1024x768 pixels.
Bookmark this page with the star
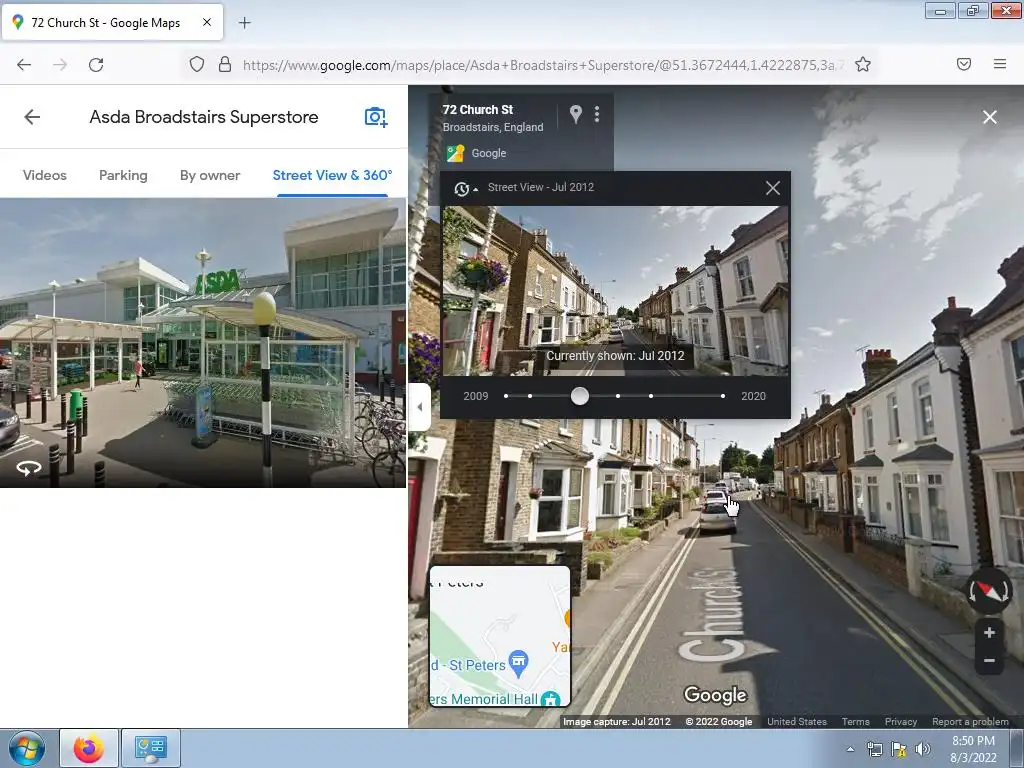tap(863, 64)
